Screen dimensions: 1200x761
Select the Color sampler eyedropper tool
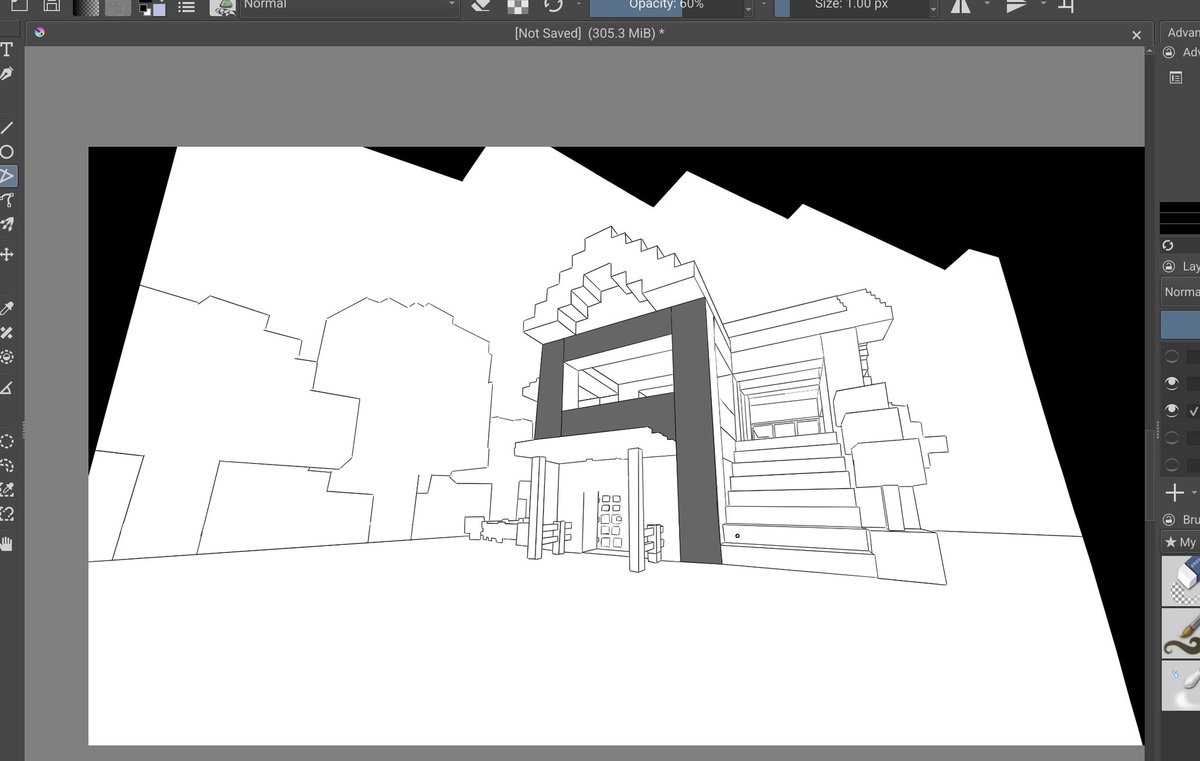tap(7, 308)
